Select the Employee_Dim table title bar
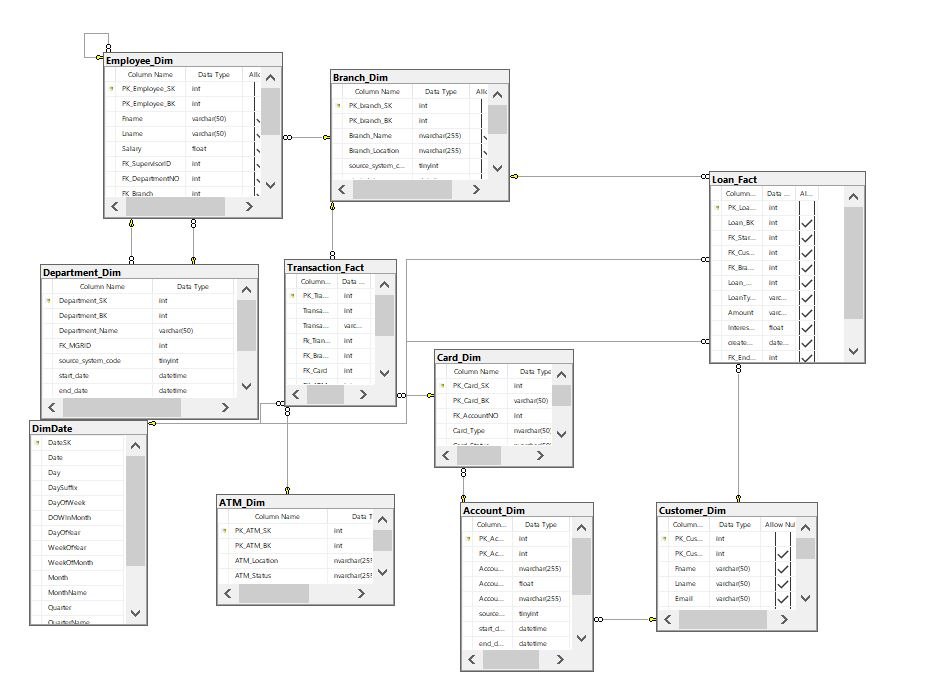This screenshot has width=946, height=693. click(x=193, y=60)
